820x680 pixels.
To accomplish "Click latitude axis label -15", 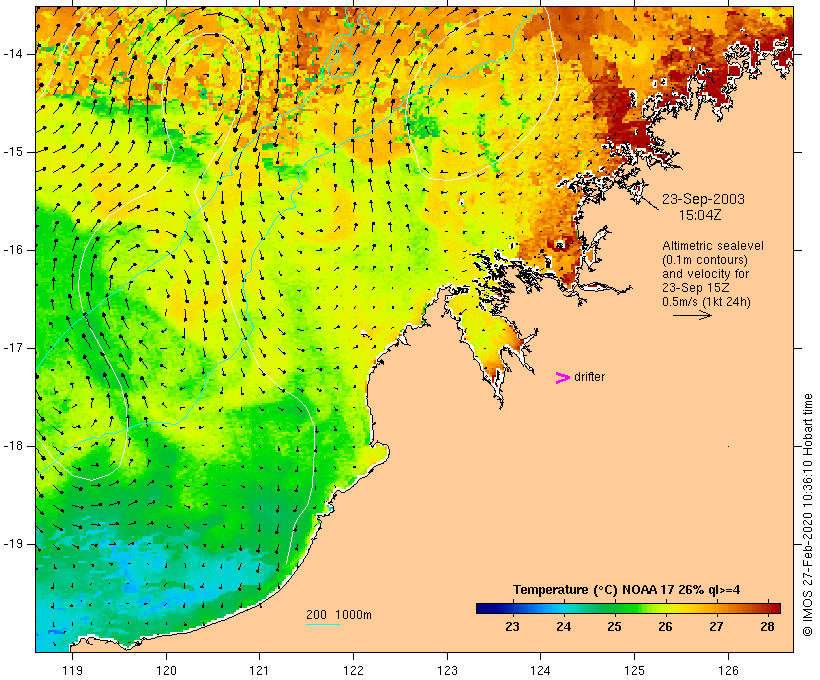I will (x=13, y=152).
